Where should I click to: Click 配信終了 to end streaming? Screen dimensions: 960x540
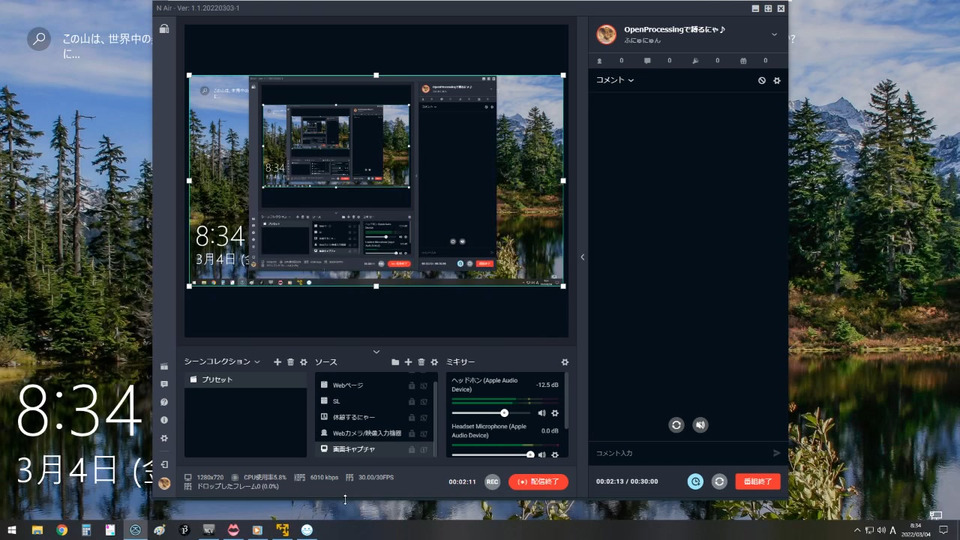pyautogui.click(x=538, y=482)
